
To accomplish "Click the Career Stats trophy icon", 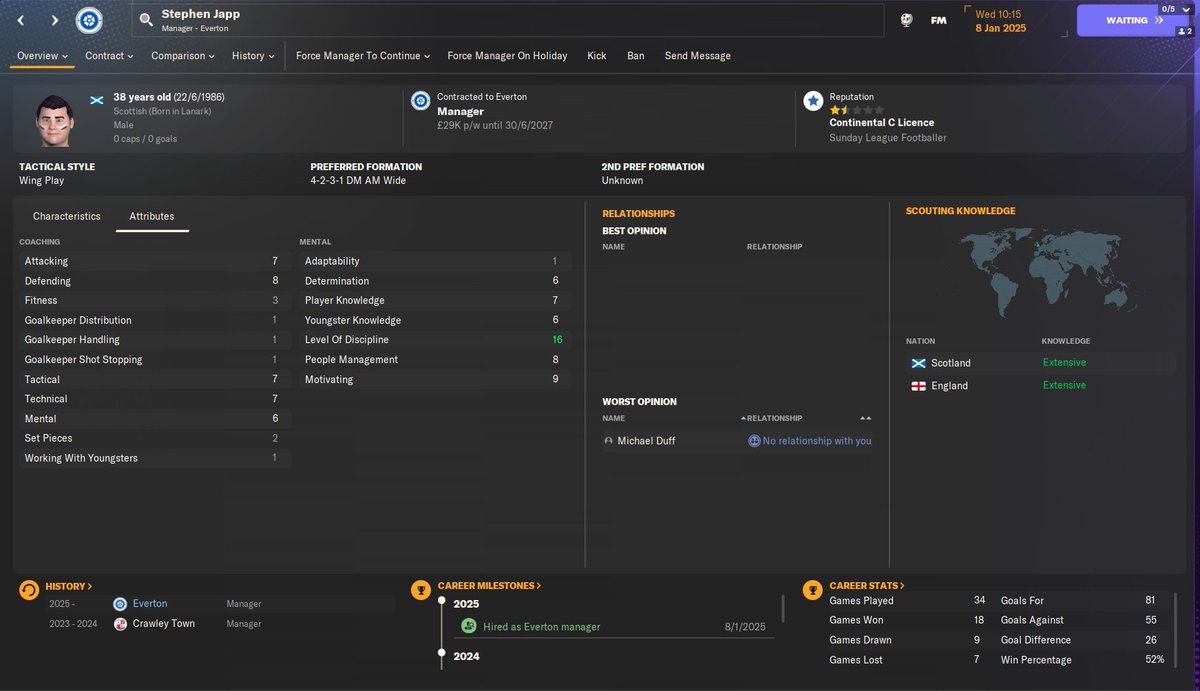I will click(x=813, y=591).
